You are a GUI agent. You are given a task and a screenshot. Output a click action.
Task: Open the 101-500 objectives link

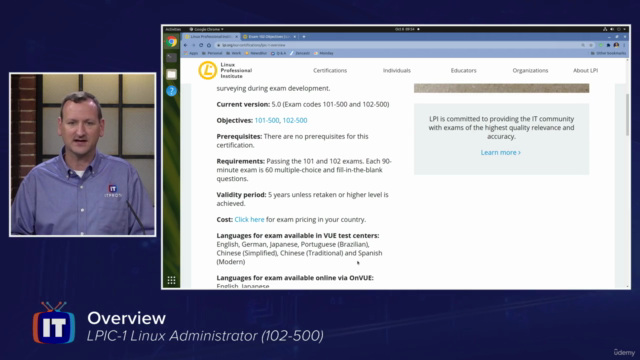(x=267, y=120)
